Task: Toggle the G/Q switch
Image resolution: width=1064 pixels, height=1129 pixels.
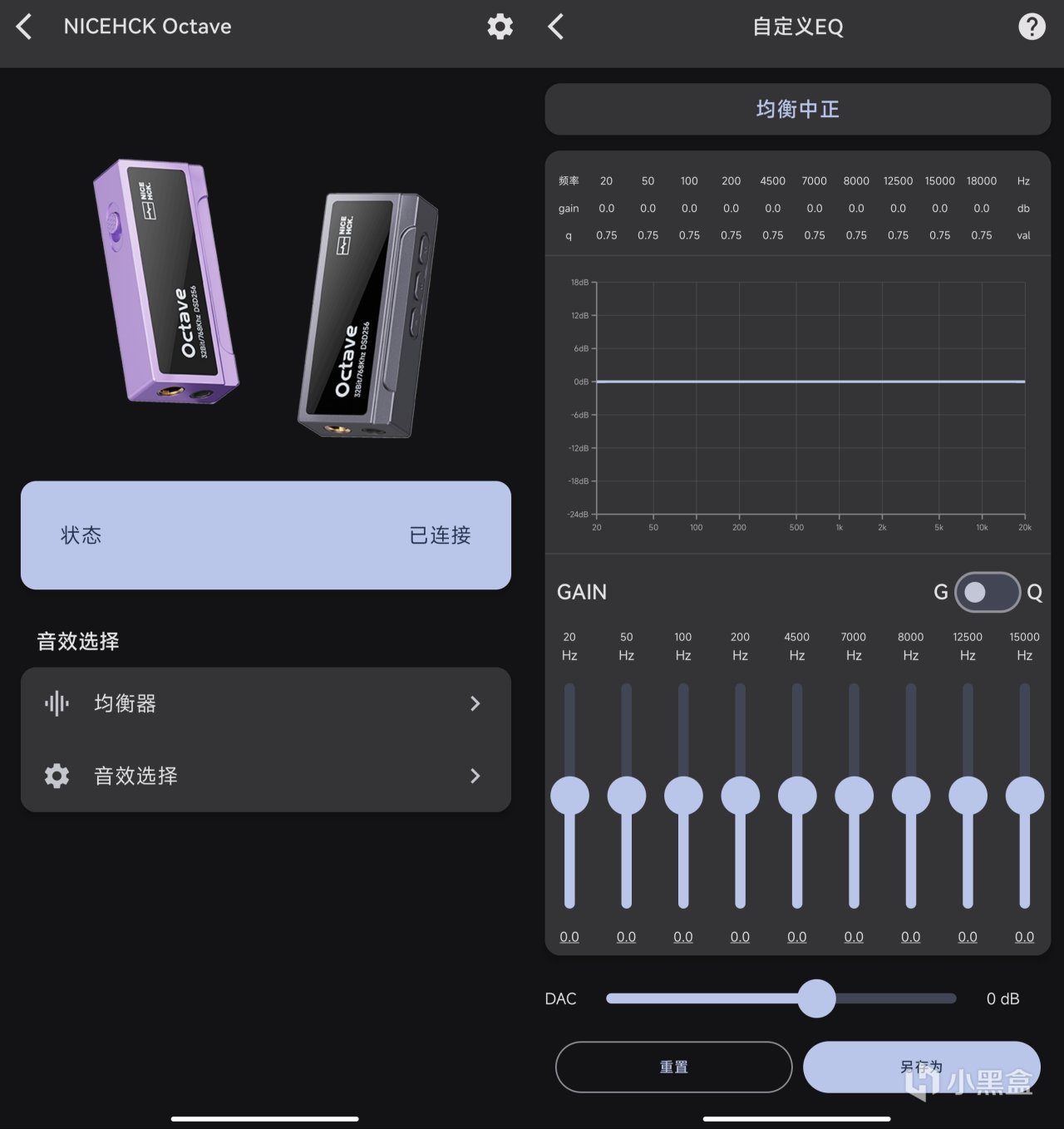Action: (x=988, y=592)
